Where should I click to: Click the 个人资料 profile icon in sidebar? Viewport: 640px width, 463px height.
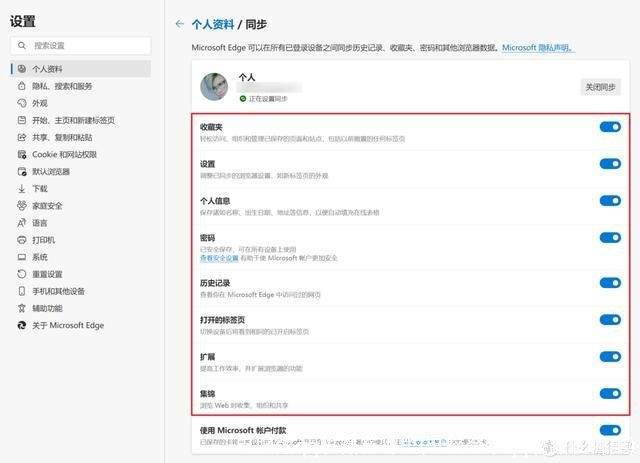tap(22, 69)
